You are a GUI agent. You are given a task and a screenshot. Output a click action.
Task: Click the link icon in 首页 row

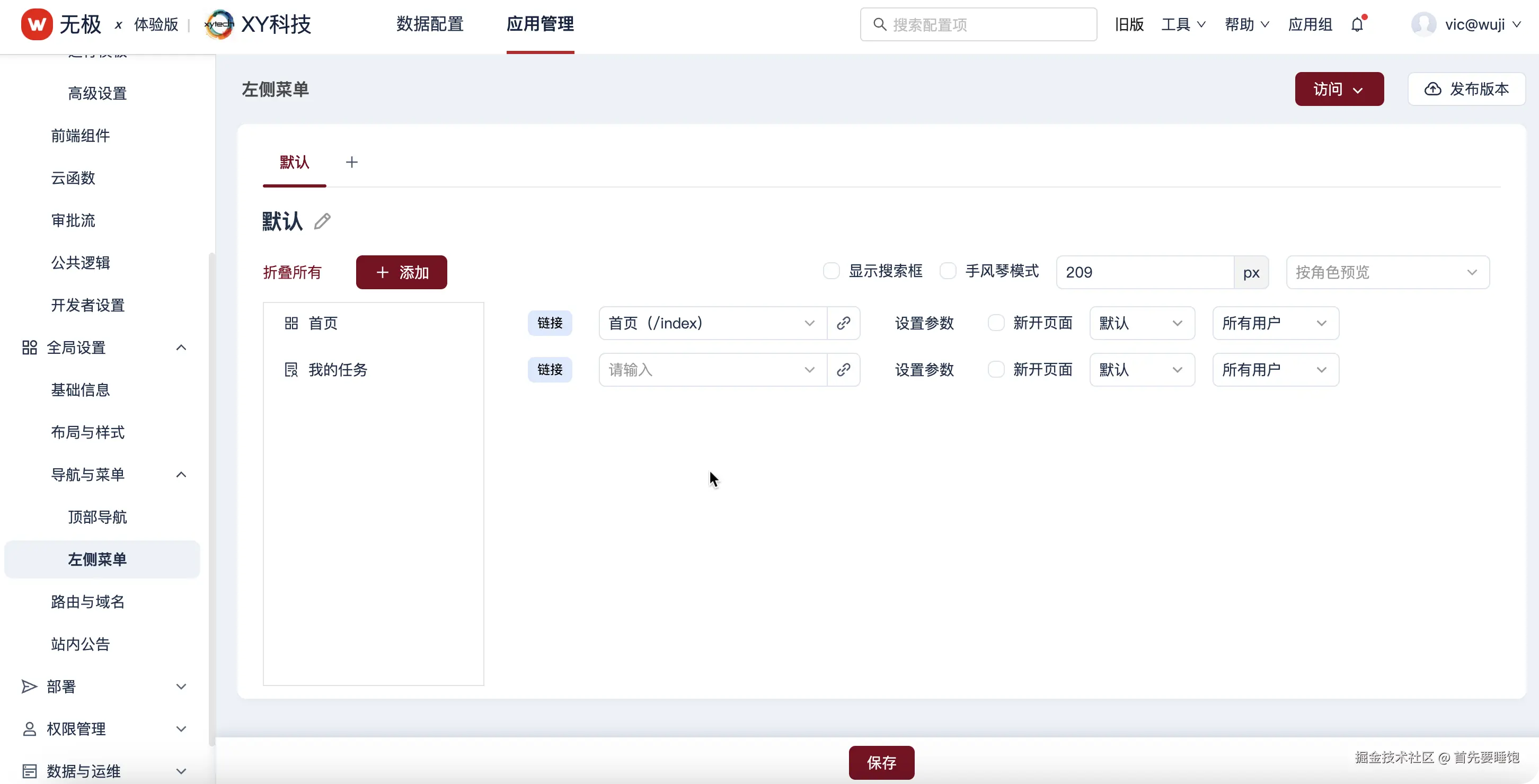[843, 323]
